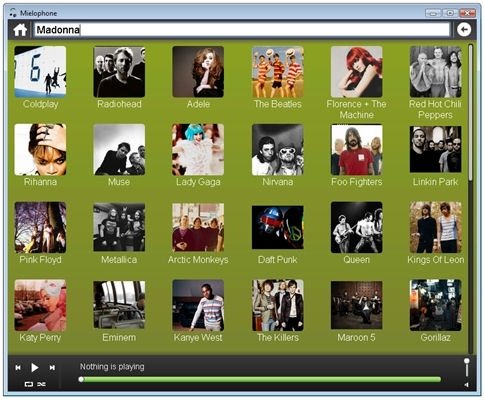Screen dimensions: 484x400
Task: Go to the Home screen
Action: pyautogui.click(x=20, y=30)
